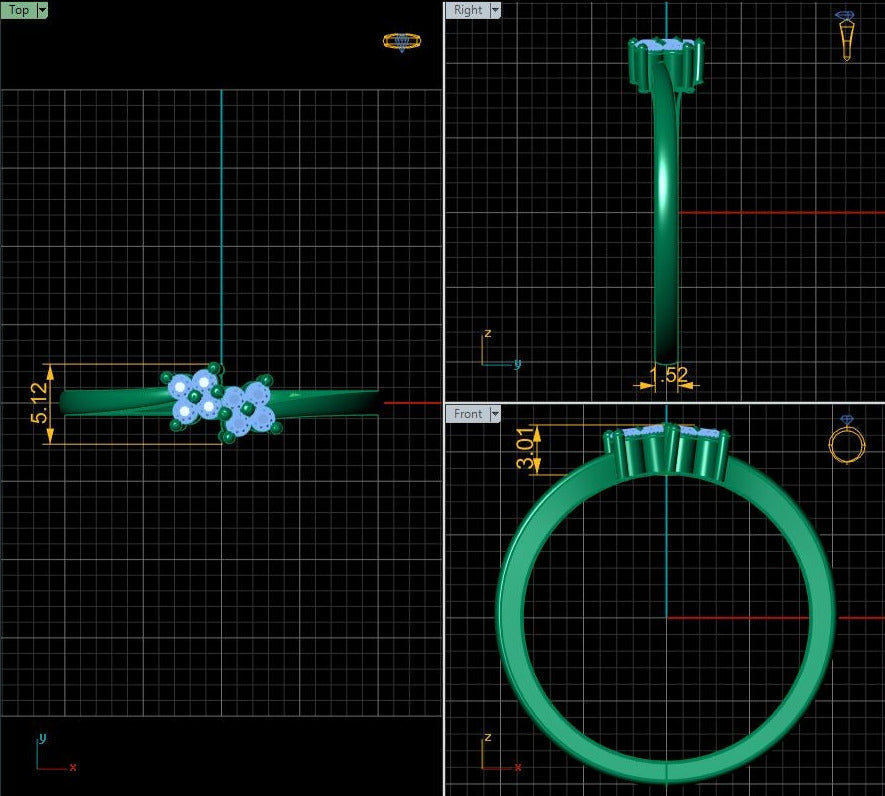Click the z-x axis indicator in Front viewport

499,754
